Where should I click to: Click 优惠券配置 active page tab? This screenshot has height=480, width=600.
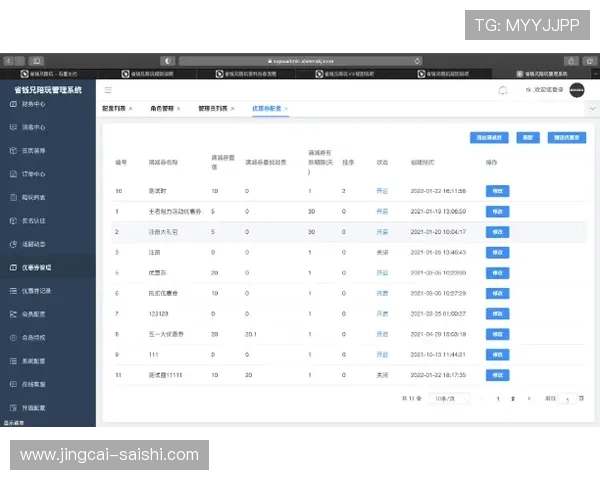[x=266, y=109]
